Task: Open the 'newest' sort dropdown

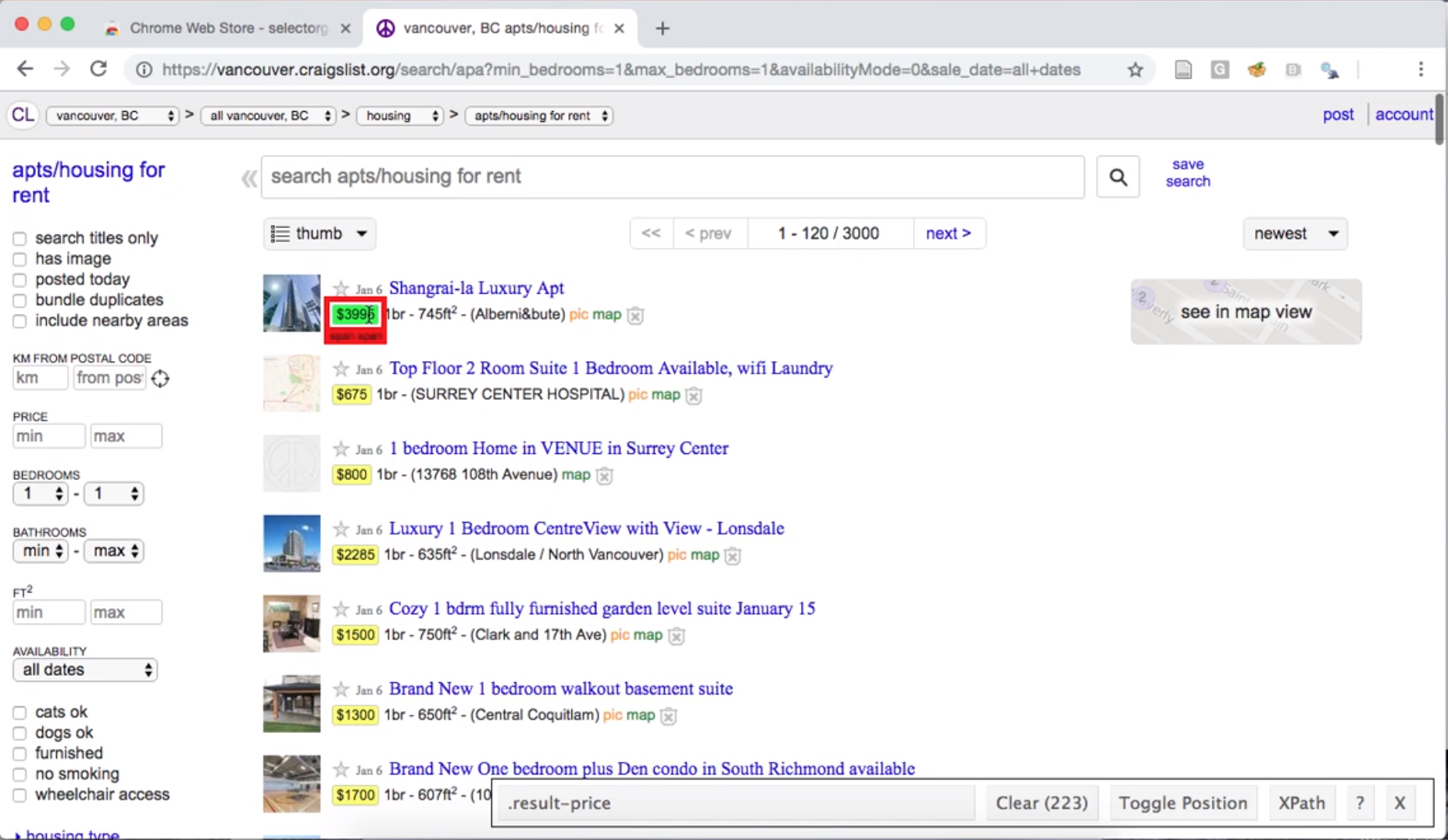Action: 1295,234
